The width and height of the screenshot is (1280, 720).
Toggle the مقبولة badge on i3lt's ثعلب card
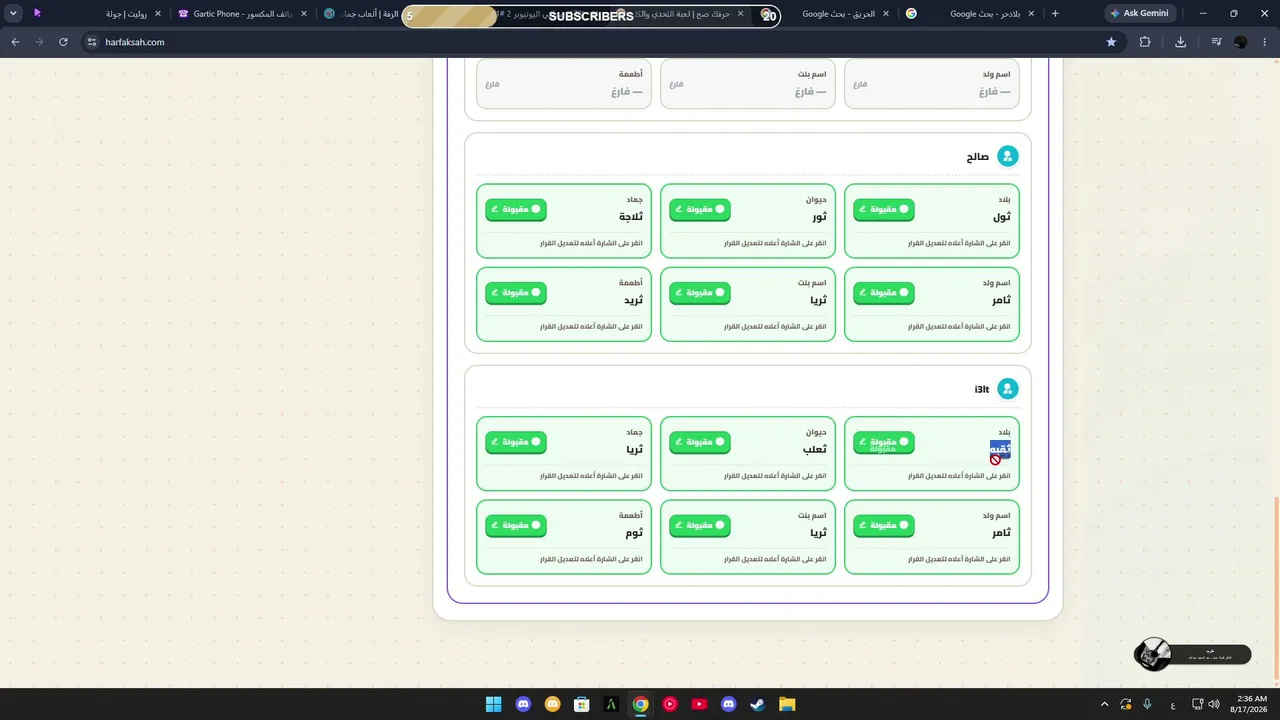700,442
